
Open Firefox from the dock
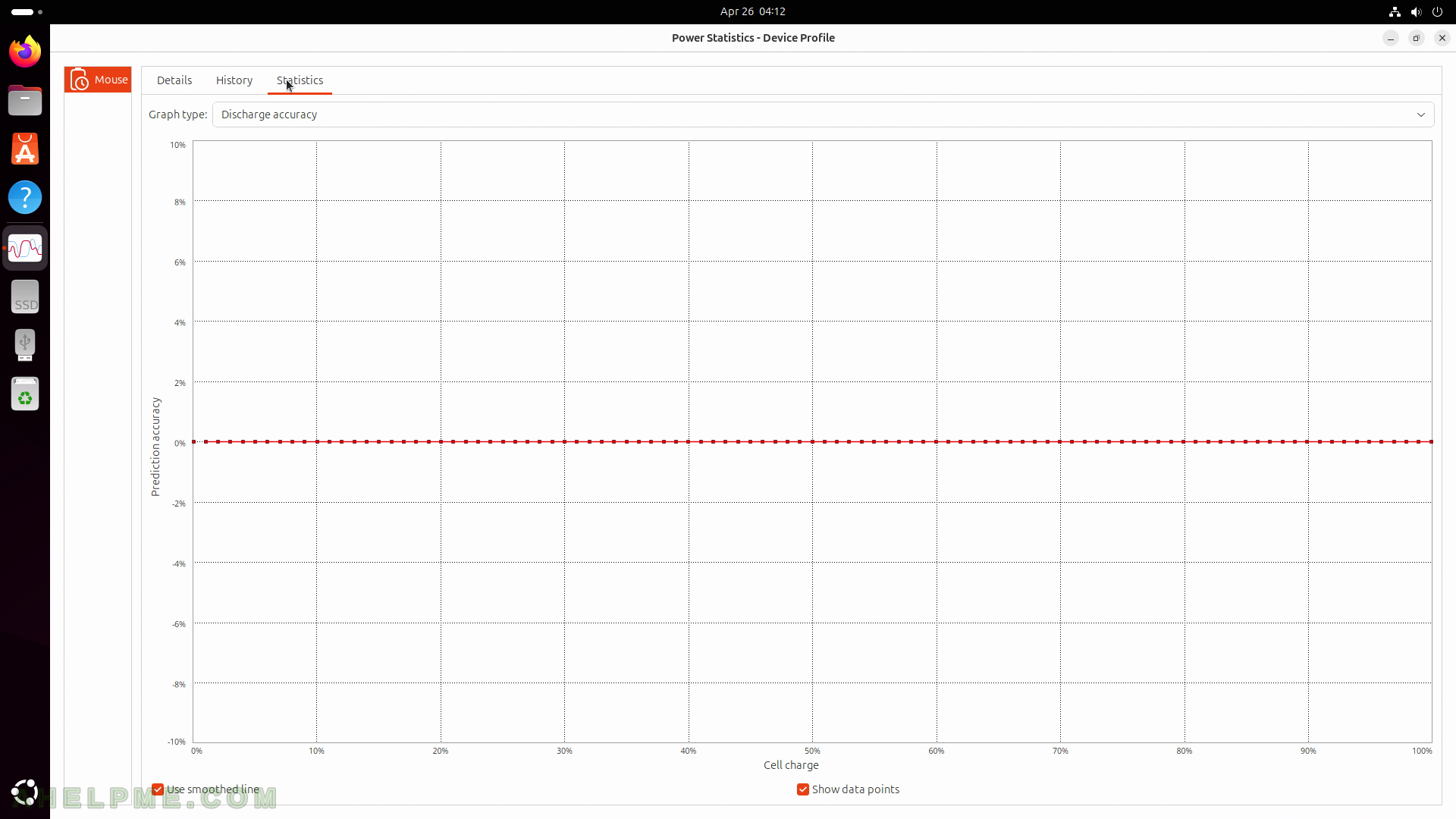point(25,52)
